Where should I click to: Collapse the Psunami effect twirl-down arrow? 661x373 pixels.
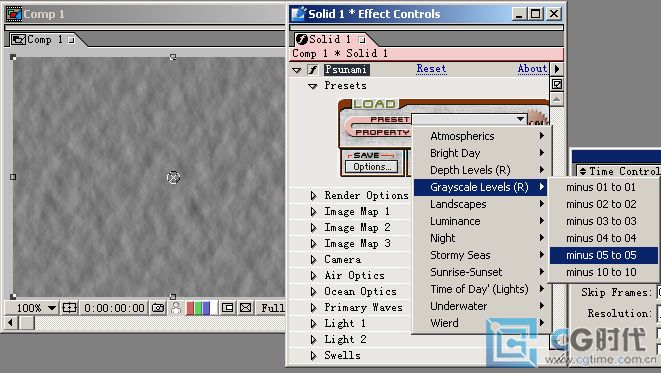tap(297, 70)
